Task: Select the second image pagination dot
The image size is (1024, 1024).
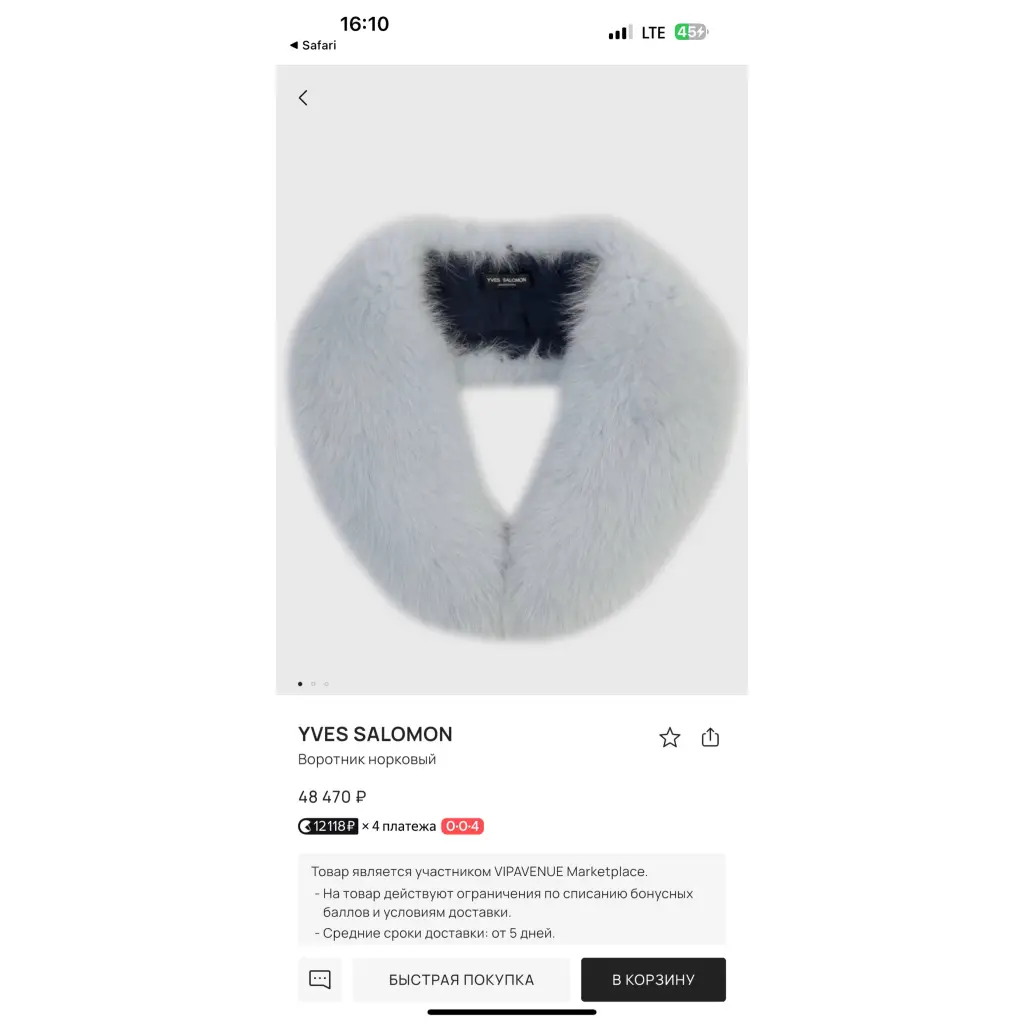Action: [x=313, y=684]
